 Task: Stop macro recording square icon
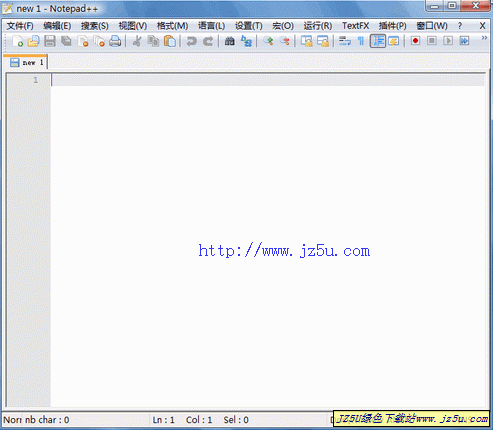click(x=432, y=41)
